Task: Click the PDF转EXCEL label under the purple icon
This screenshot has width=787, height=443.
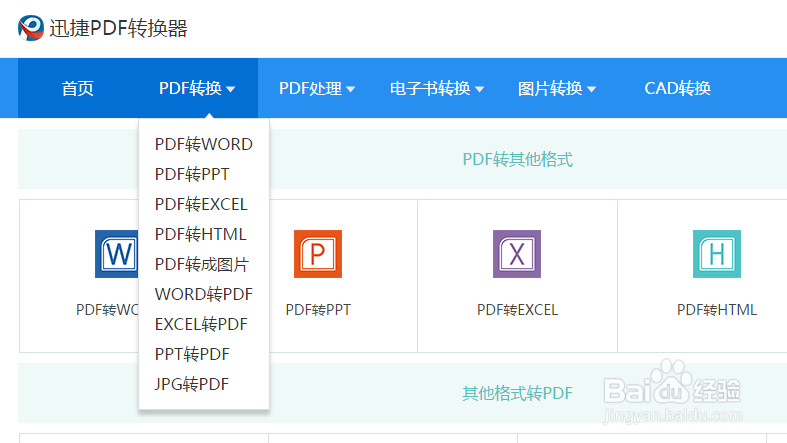Action: pyautogui.click(x=517, y=310)
